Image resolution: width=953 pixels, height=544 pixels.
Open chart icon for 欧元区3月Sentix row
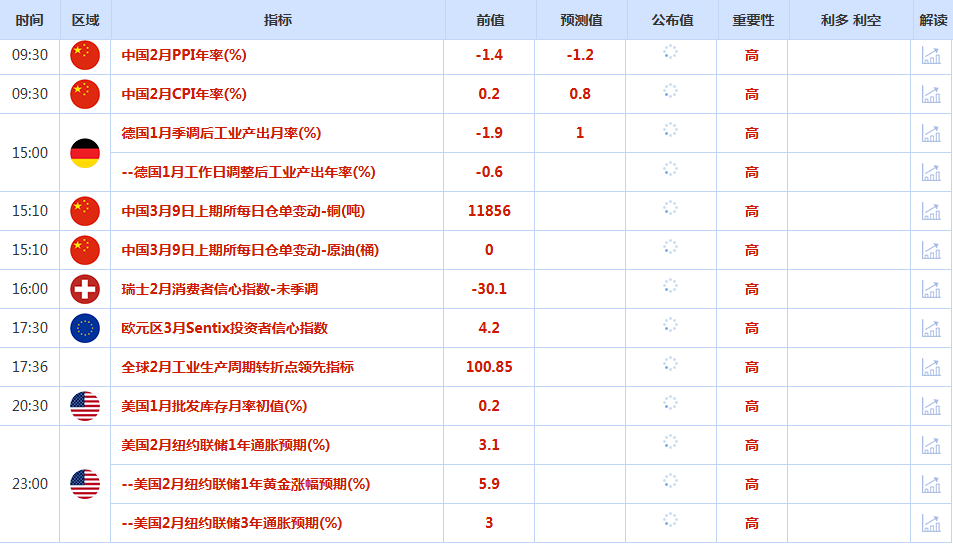coord(931,328)
